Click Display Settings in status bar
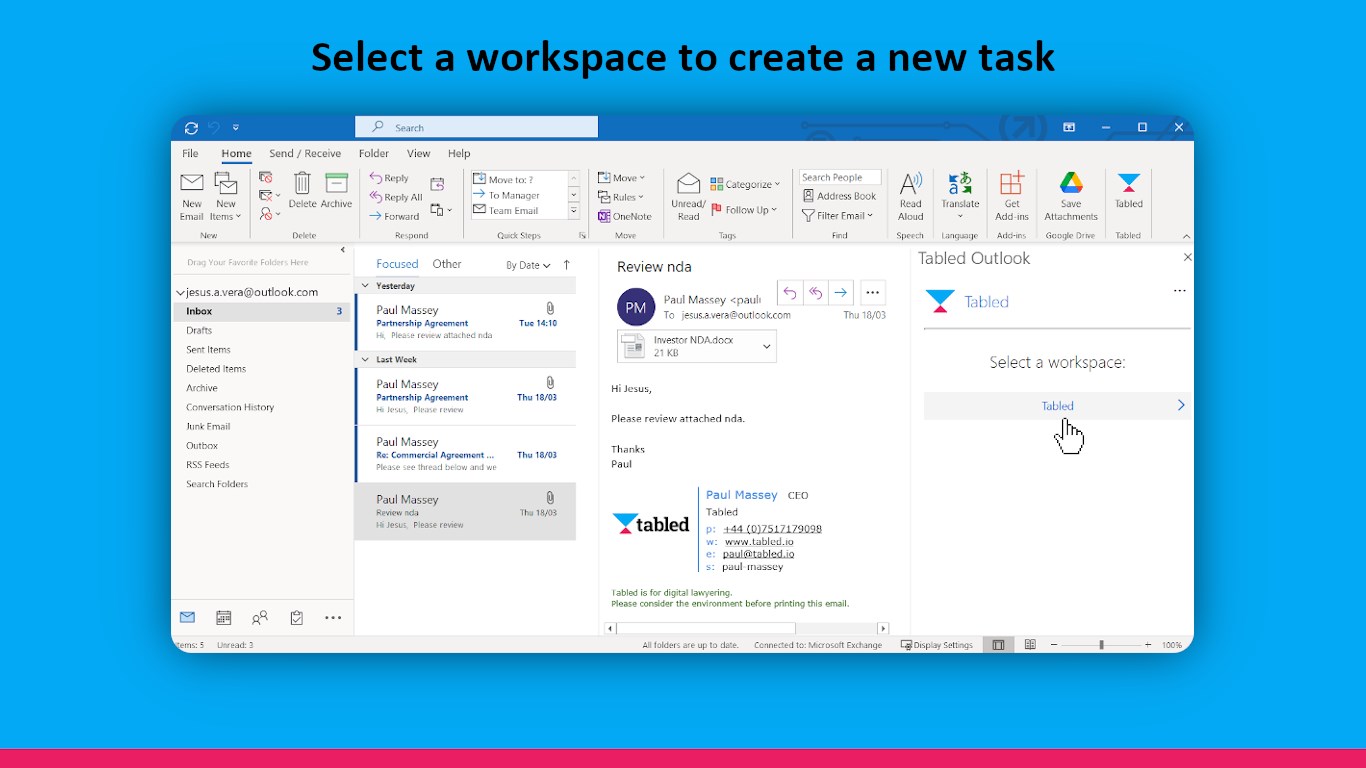The height and width of the screenshot is (768, 1366). 937,645
